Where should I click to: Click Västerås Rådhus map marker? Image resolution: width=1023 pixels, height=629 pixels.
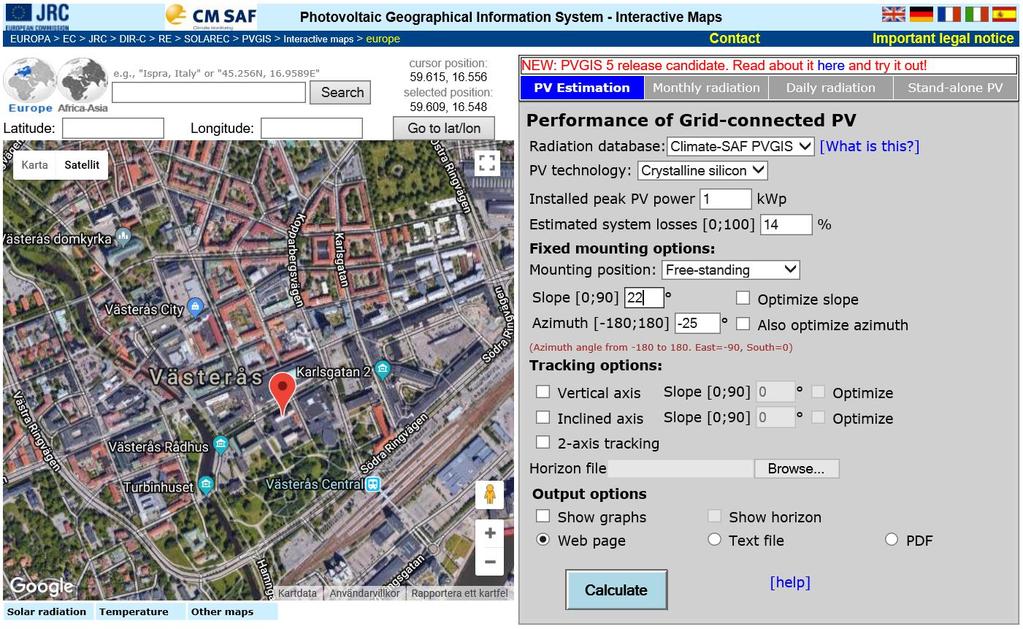pos(221,444)
